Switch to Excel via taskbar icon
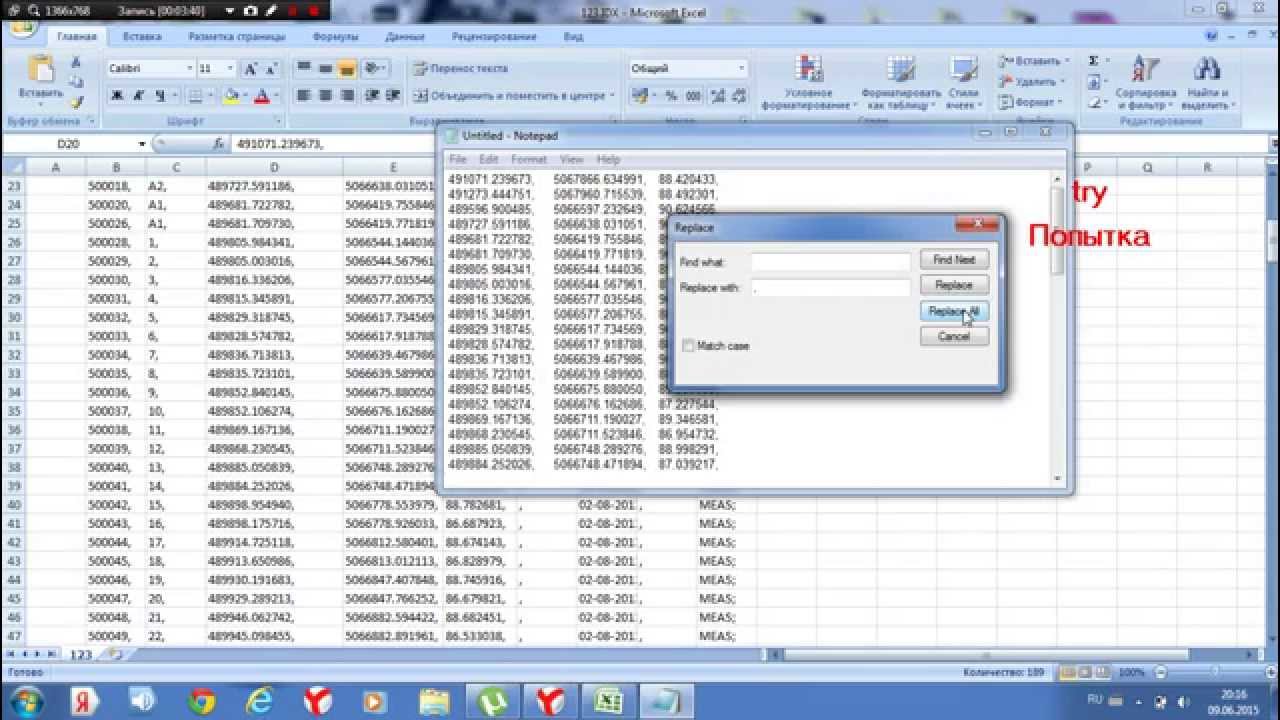 click(x=608, y=700)
